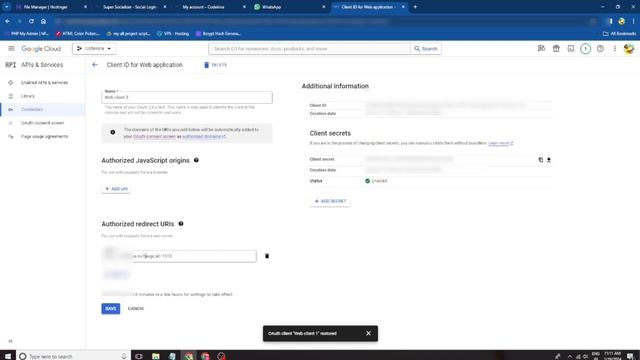
Task: Open Bcrypt Hash Generator bookmark
Action: (218, 33)
